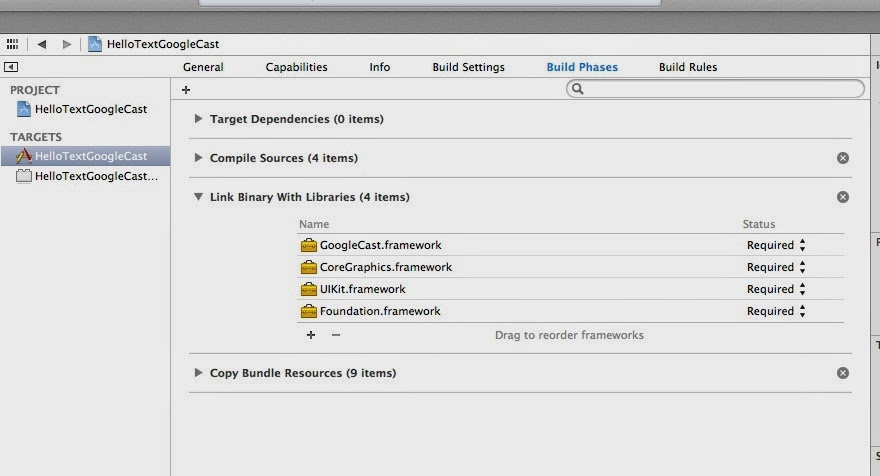Click the magnifying glass search icon
The width and height of the screenshot is (880, 476).
pyautogui.click(x=578, y=89)
